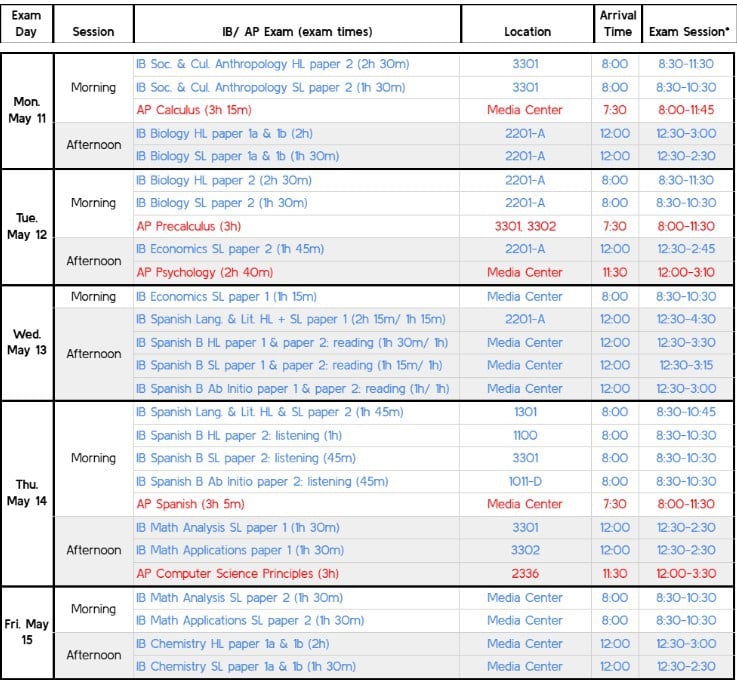737x682 pixels.
Task: Click Thursday's 'Afternoon' session cell
Action: 94,550
